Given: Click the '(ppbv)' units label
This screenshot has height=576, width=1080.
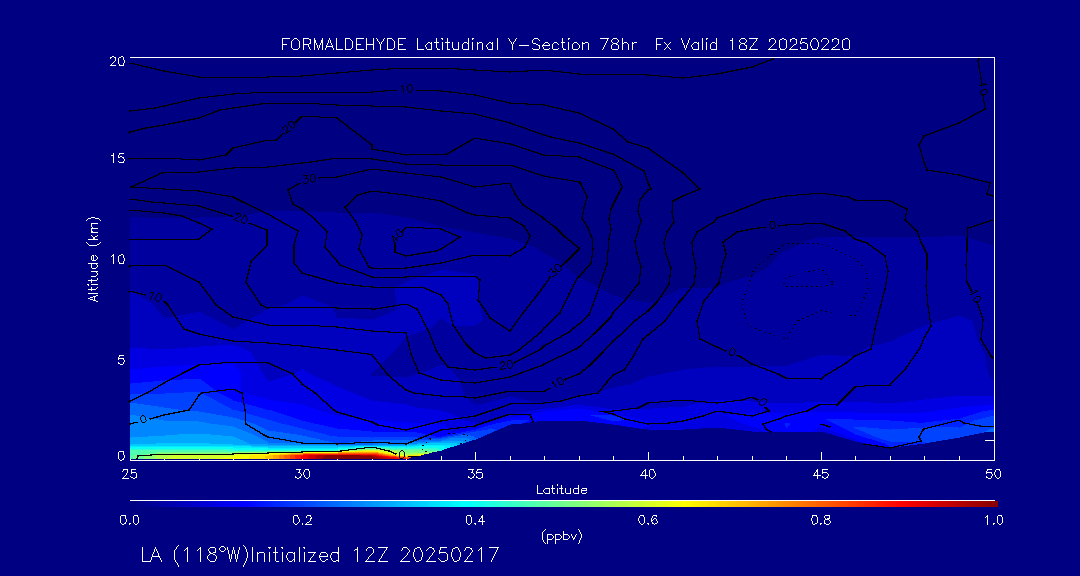Looking at the screenshot, I should click(561, 537).
